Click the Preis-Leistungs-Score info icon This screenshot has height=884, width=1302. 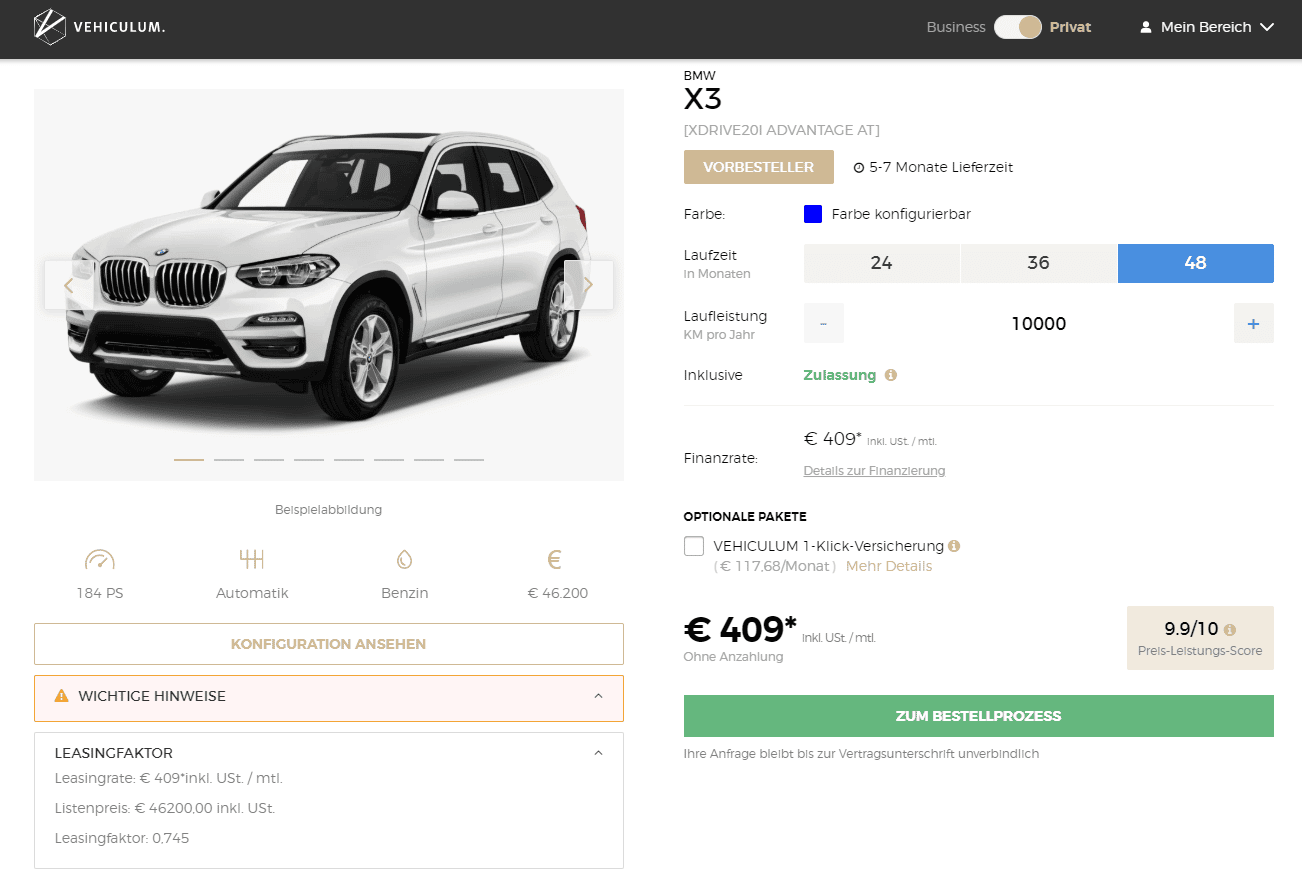[x=1230, y=630]
